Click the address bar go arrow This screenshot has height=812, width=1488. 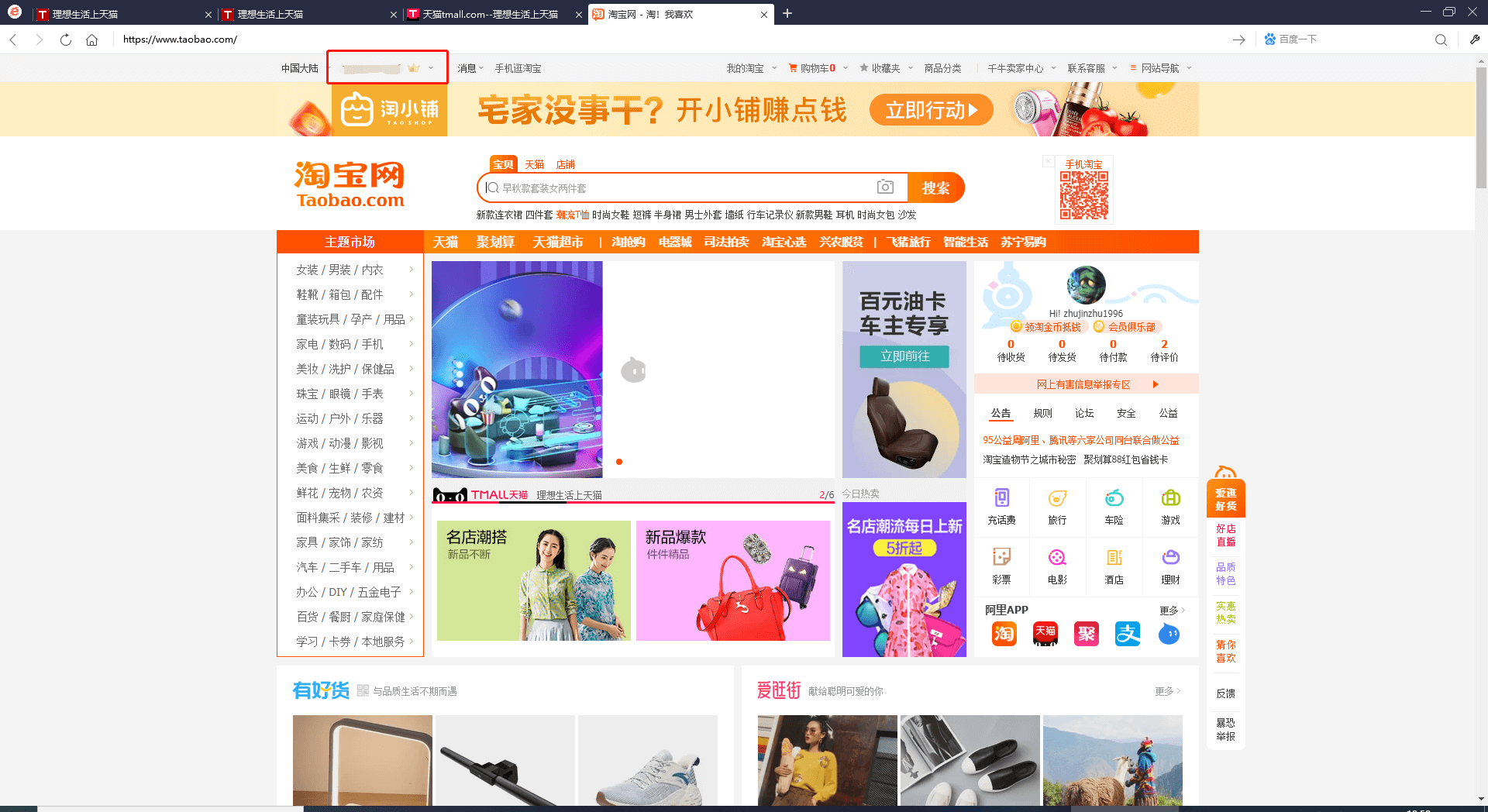1238,40
